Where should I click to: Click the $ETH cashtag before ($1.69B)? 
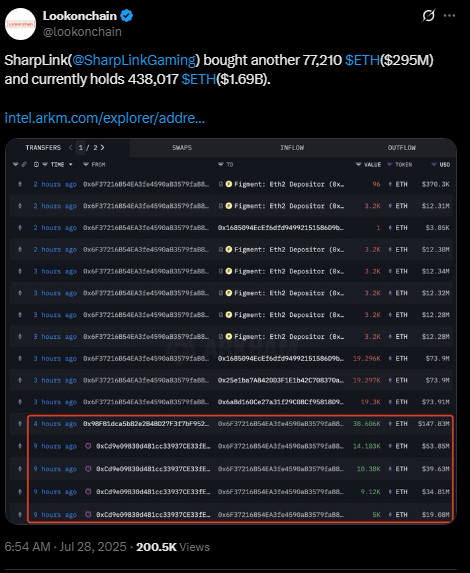(199, 79)
